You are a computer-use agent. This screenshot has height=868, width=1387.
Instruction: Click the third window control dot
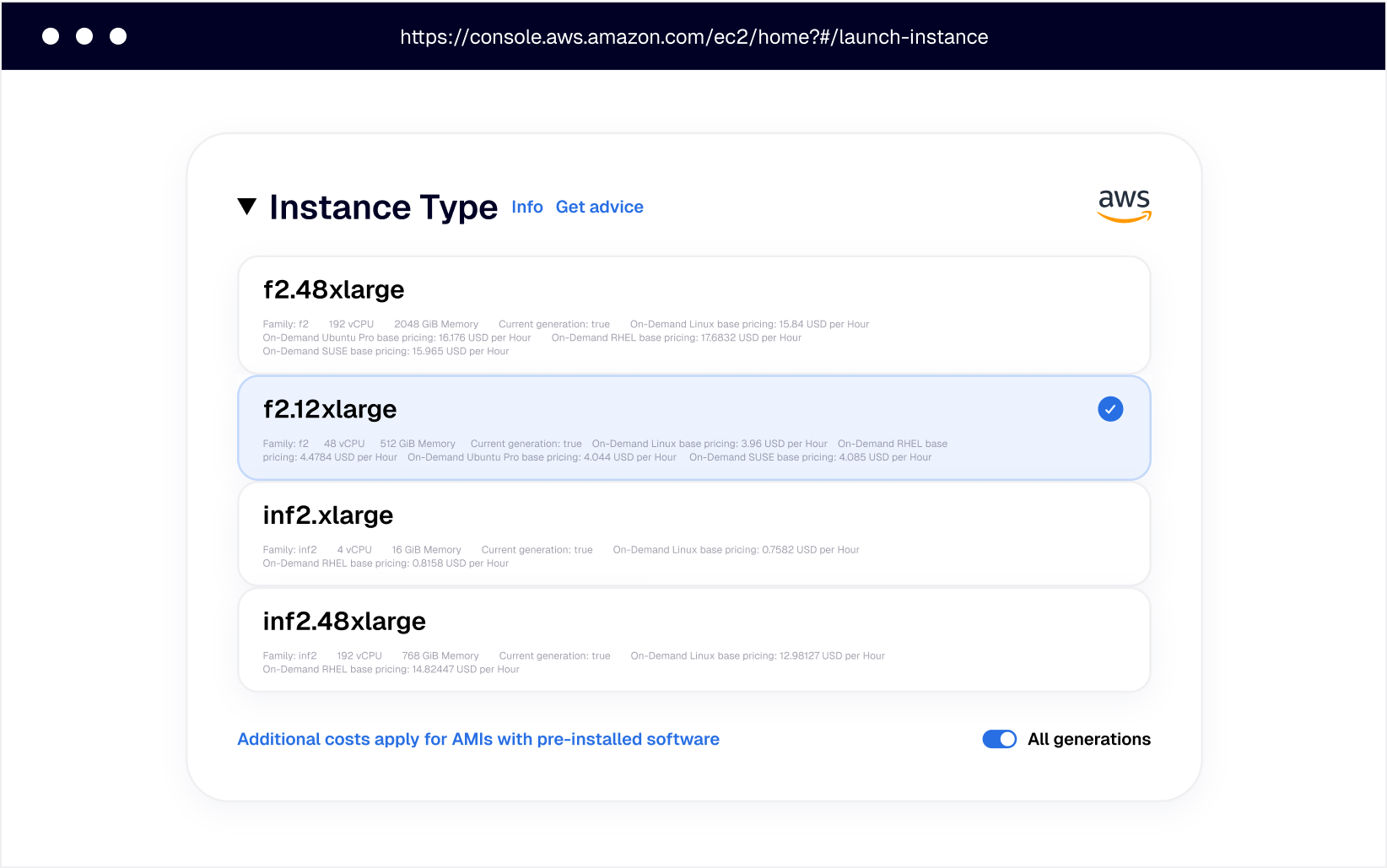point(118,36)
